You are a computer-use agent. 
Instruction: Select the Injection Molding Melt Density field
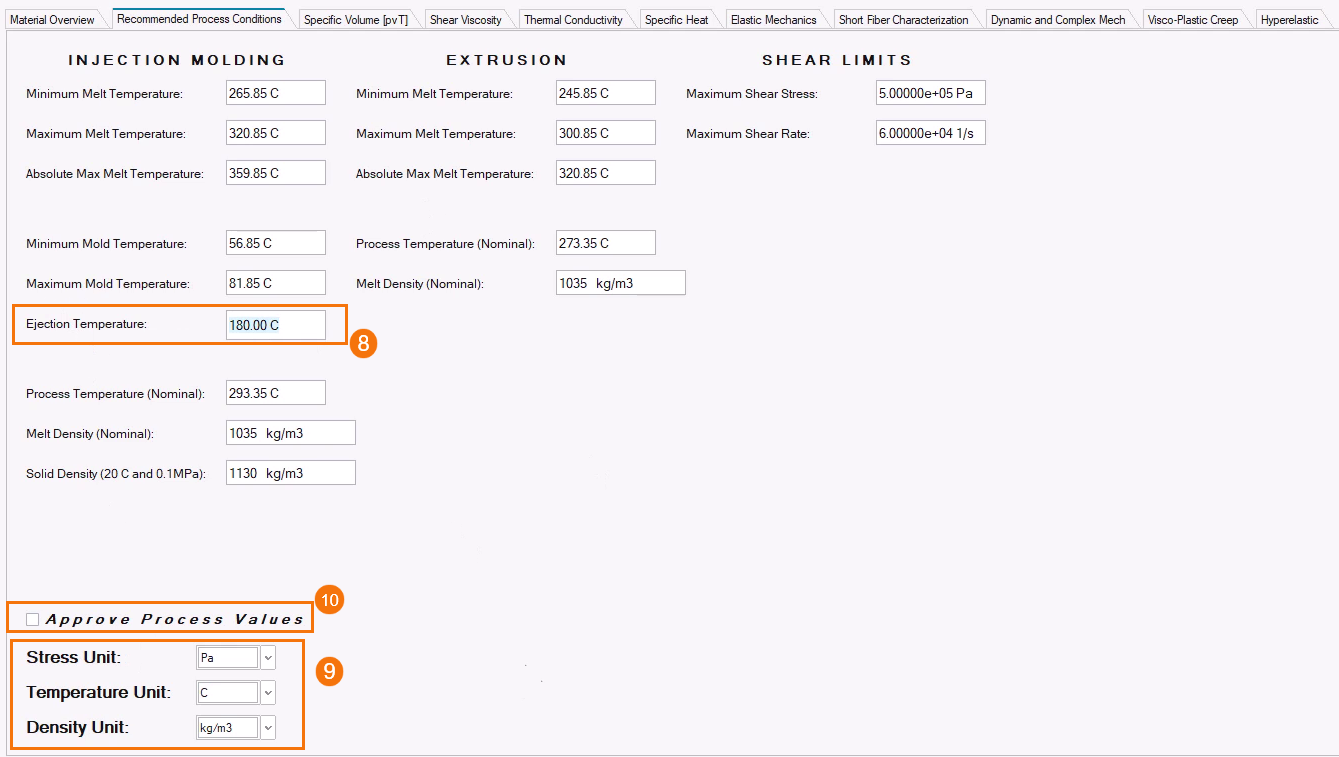pos(291,433)
